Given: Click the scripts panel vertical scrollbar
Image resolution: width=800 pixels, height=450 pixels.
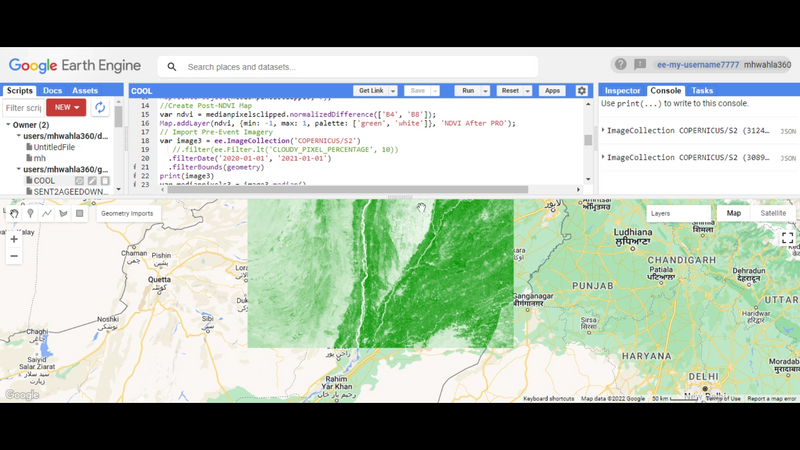Looking at the screenshot, I should pyautogui.click(x=118, y=116).
